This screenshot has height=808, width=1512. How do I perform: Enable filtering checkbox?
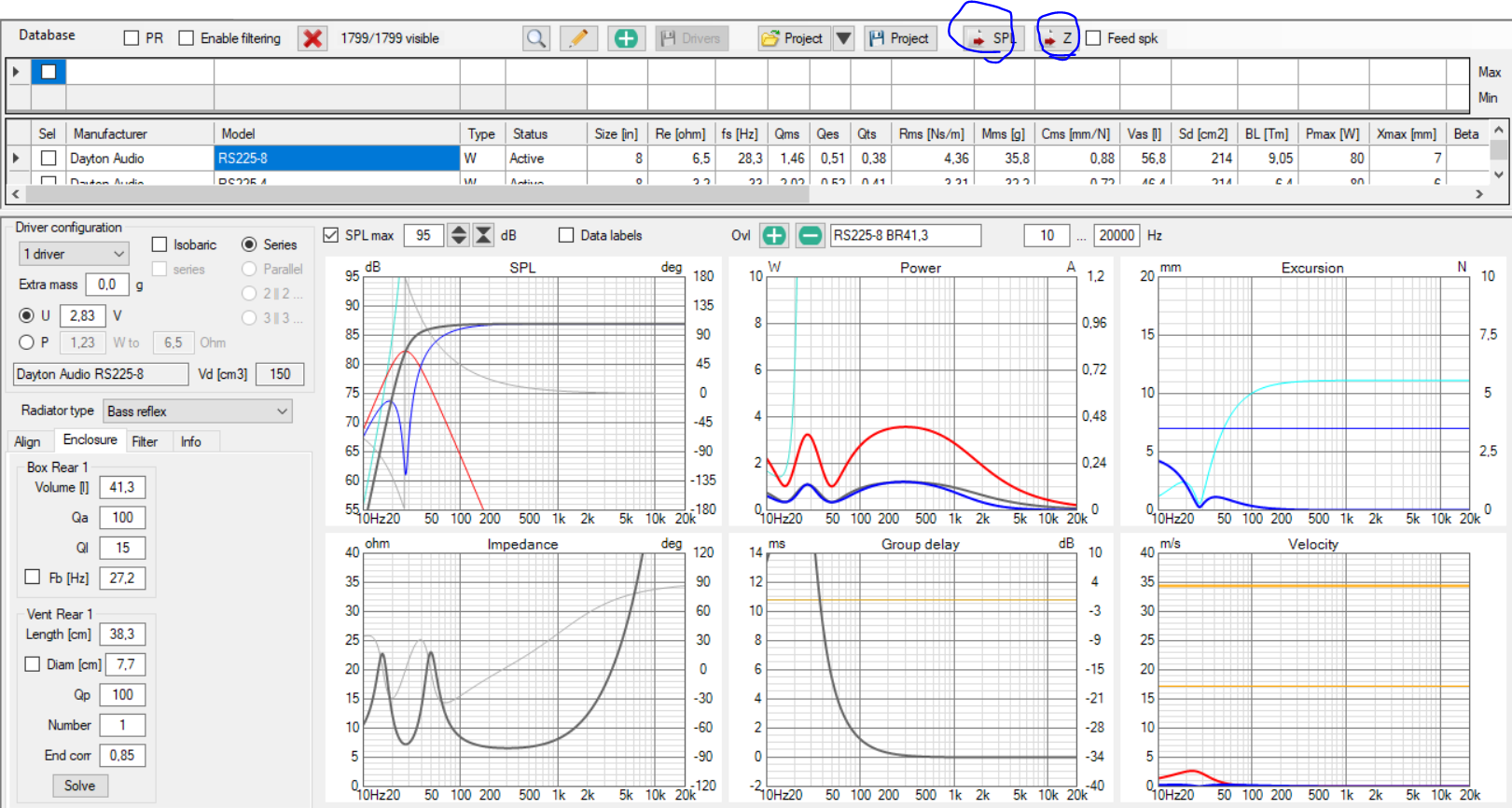(x=187, y=38)
